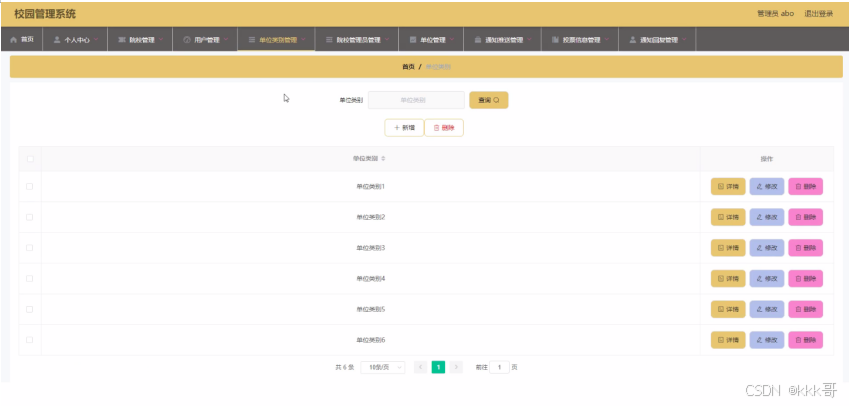Click the 新增 add button
Viewport: 849px width, 406px height.
(404, 128)
